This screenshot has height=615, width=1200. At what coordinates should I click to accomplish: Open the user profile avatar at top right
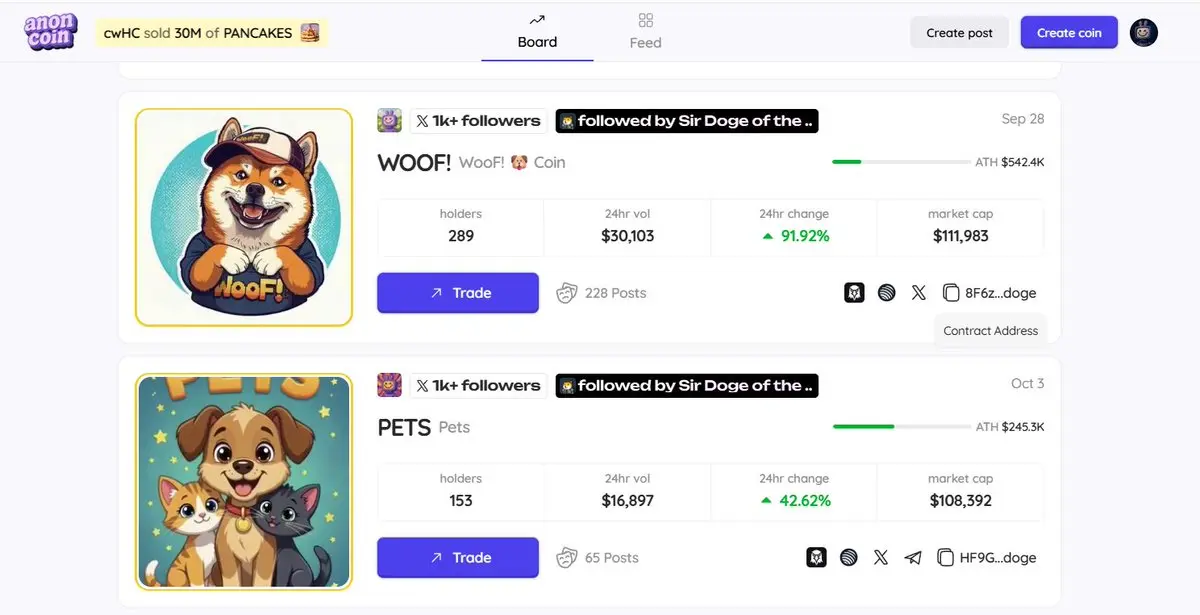pyautogui.click(x=1144, y=32)
